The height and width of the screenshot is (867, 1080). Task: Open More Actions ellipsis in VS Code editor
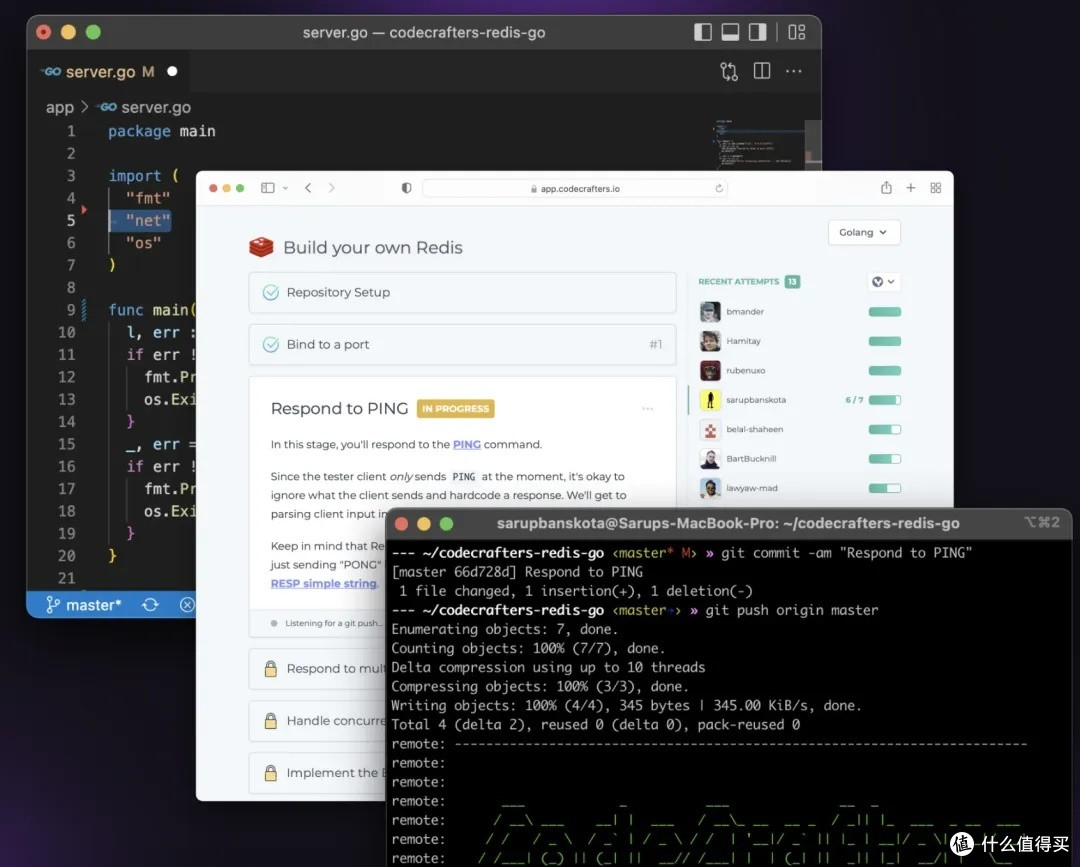tap(794, 71)
